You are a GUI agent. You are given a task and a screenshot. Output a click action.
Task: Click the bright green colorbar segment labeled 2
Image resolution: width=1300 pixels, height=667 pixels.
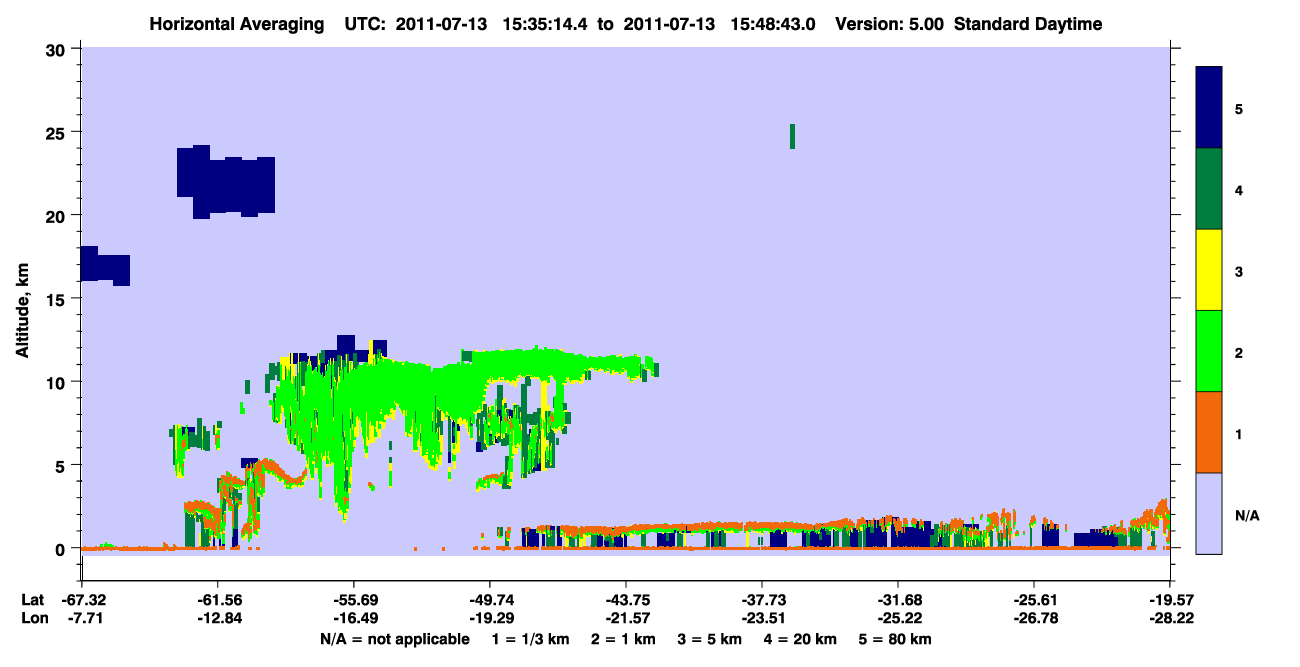pyautogui.click(x=1209, y=351)
